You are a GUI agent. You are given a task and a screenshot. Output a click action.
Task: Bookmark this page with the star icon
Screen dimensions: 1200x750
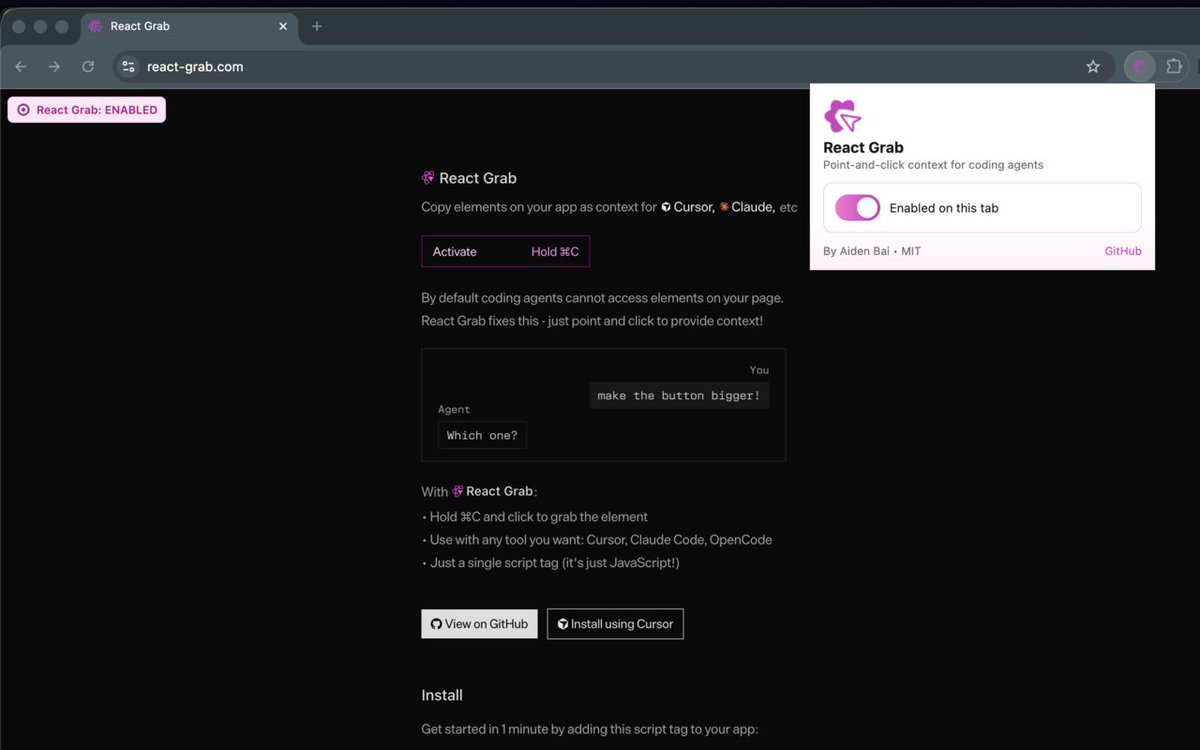(x=1093, y=67)
